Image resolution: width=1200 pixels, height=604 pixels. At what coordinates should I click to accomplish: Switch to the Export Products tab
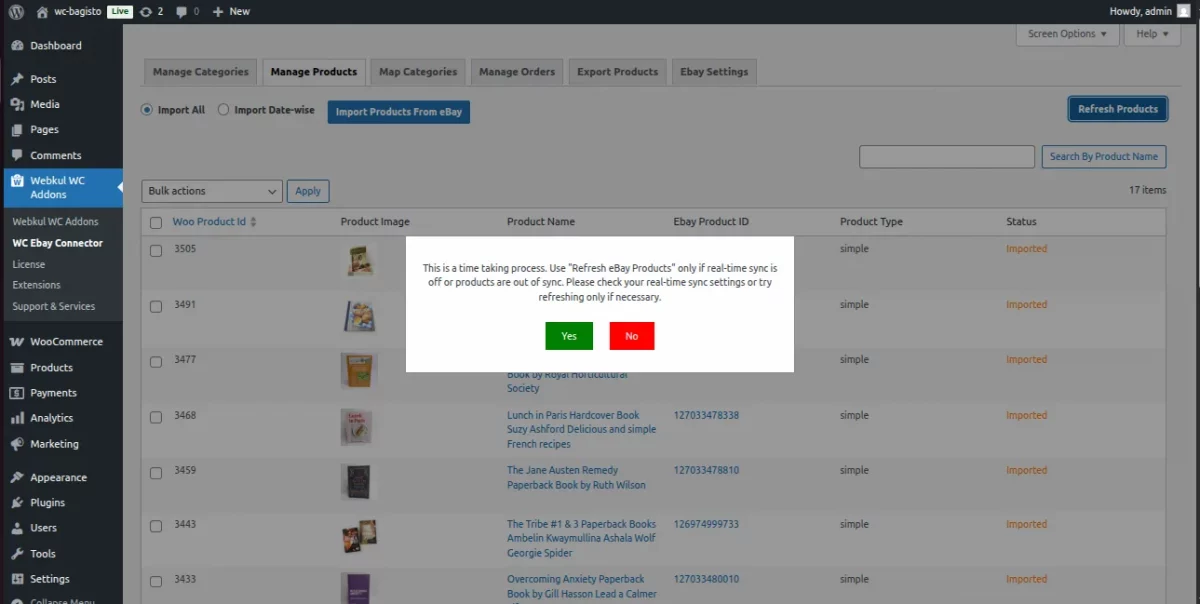617,72
